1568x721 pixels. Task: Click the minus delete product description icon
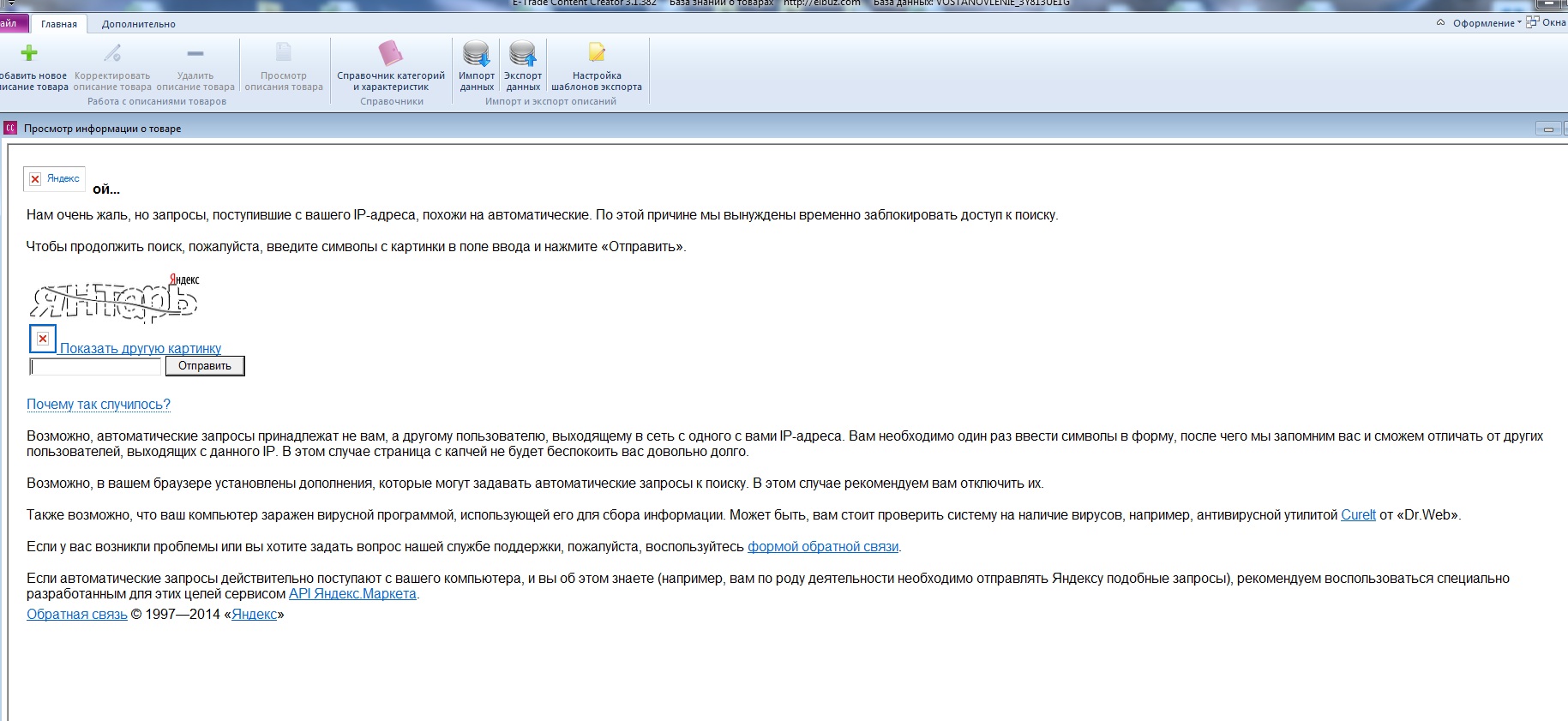pos(195,53)
